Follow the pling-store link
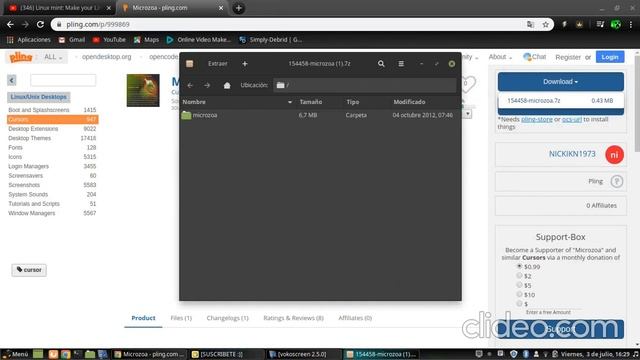640x360 pixels. pyautogui.click(x=537, y=119)
